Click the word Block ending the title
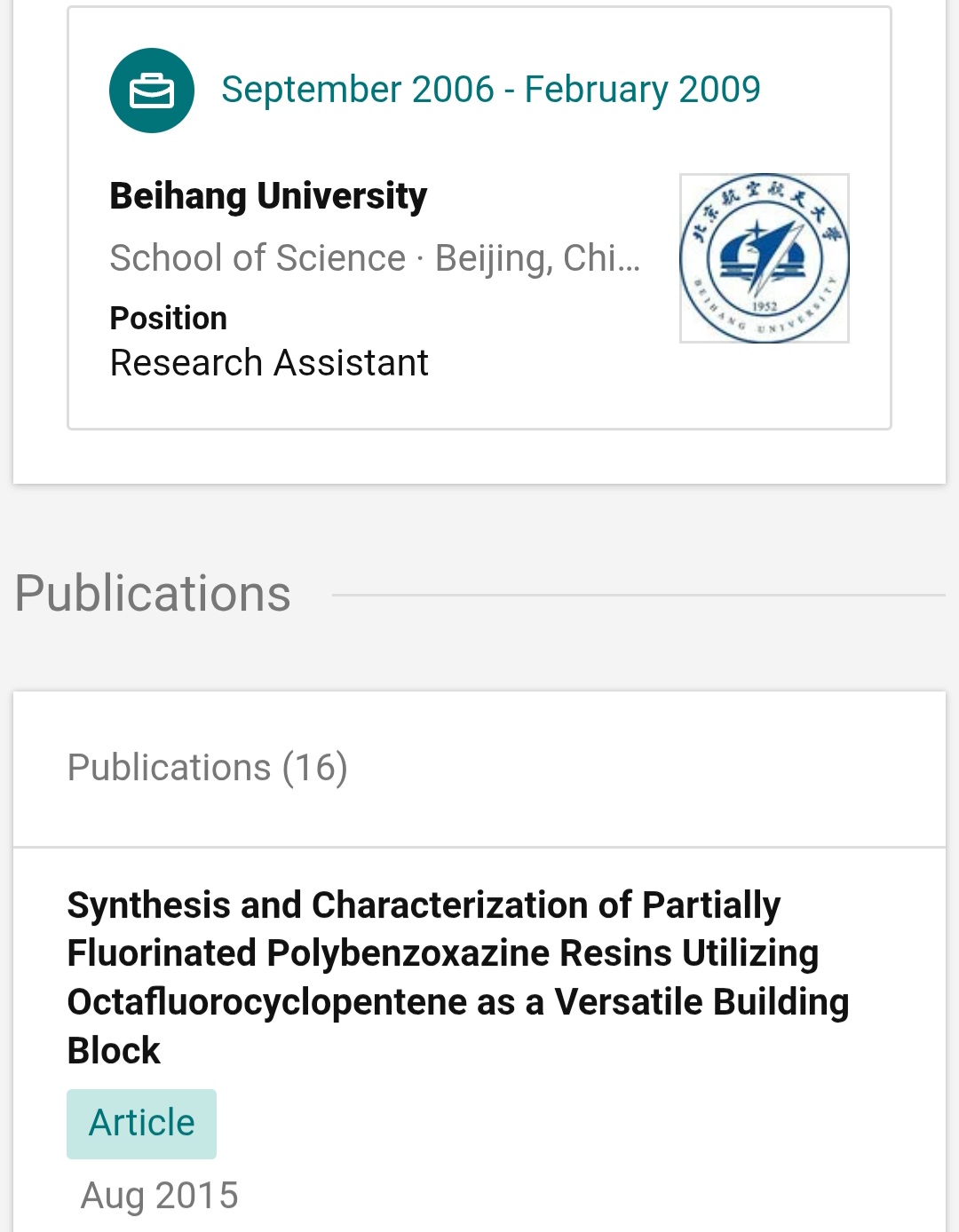The image size is (959, 1232). point(114,1051)
